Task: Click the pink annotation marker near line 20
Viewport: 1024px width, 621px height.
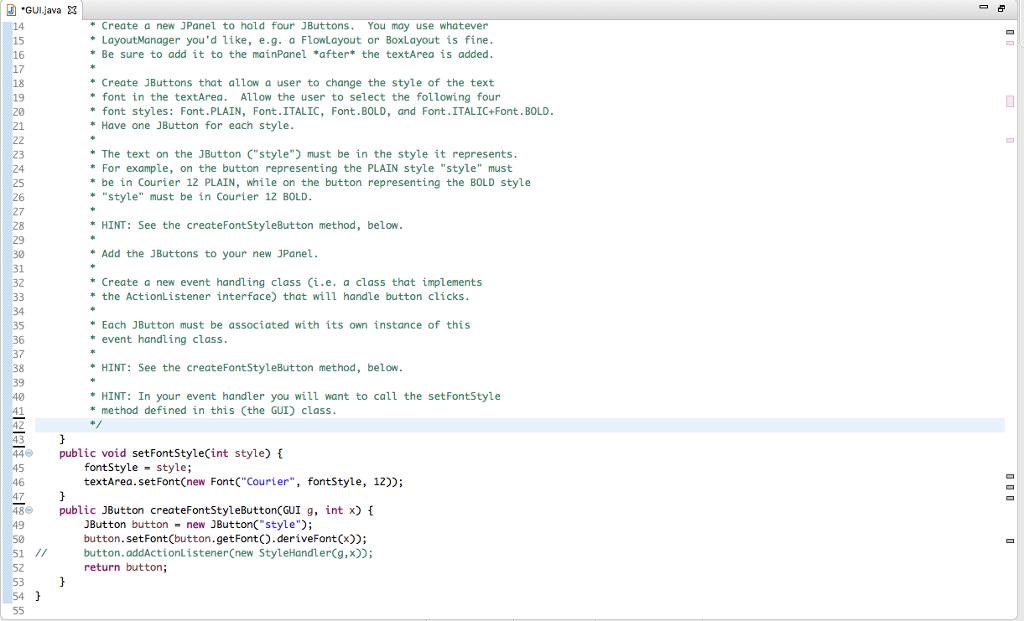Action: click(x=1009, y=100)
